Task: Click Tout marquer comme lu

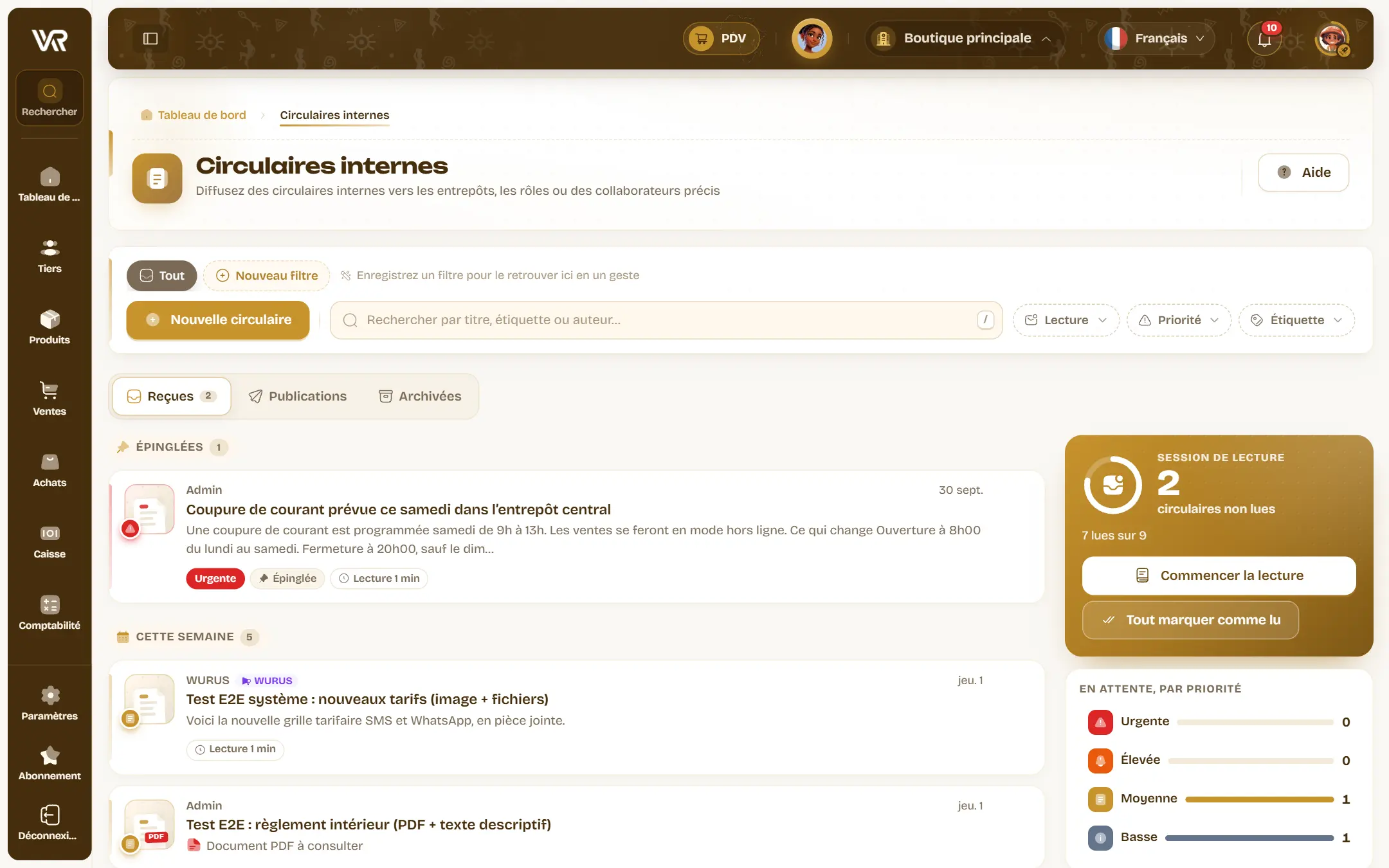Action: click(1190, 620)
